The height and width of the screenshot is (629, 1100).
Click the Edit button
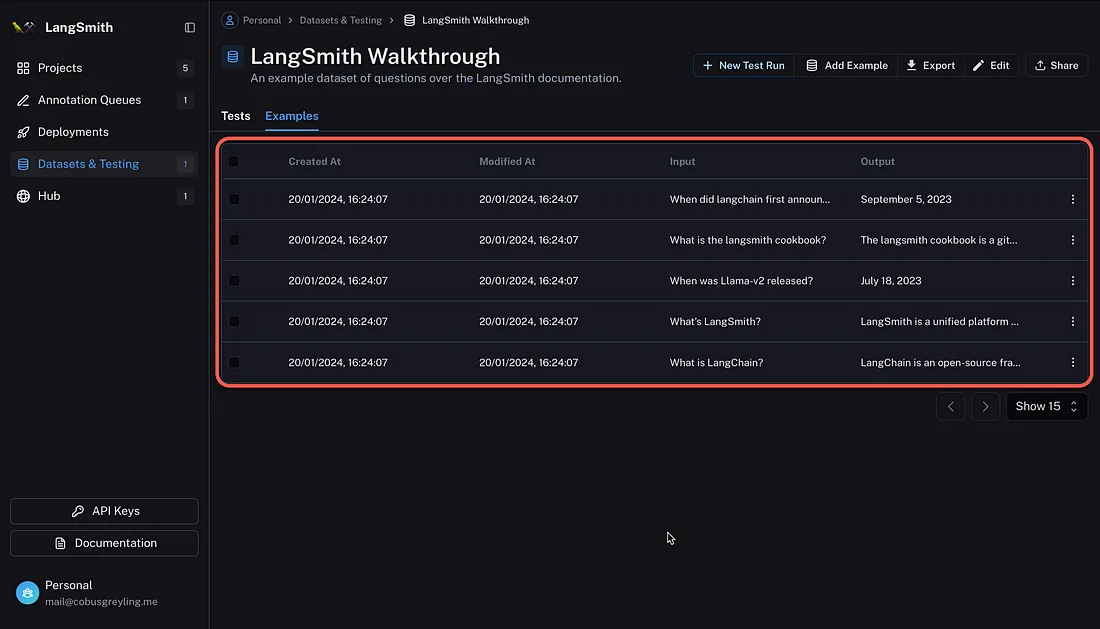pyautogui.click(x=991, y=65)
